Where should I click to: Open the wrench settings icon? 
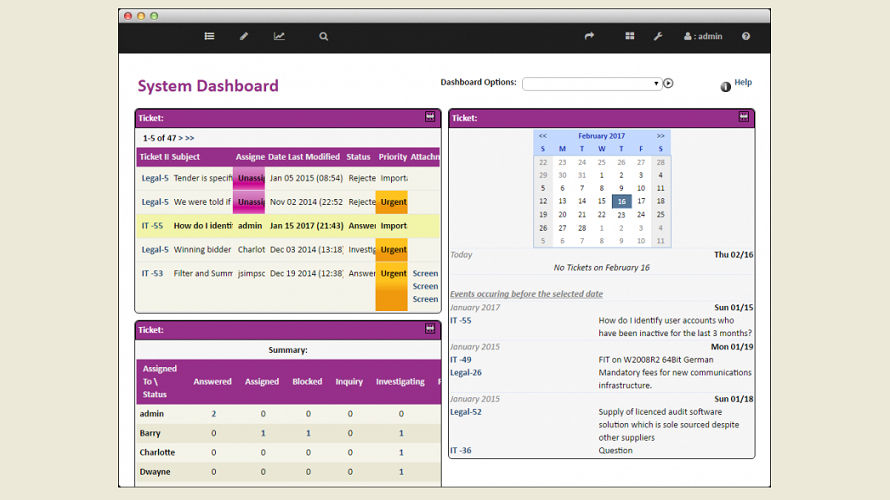658,36
